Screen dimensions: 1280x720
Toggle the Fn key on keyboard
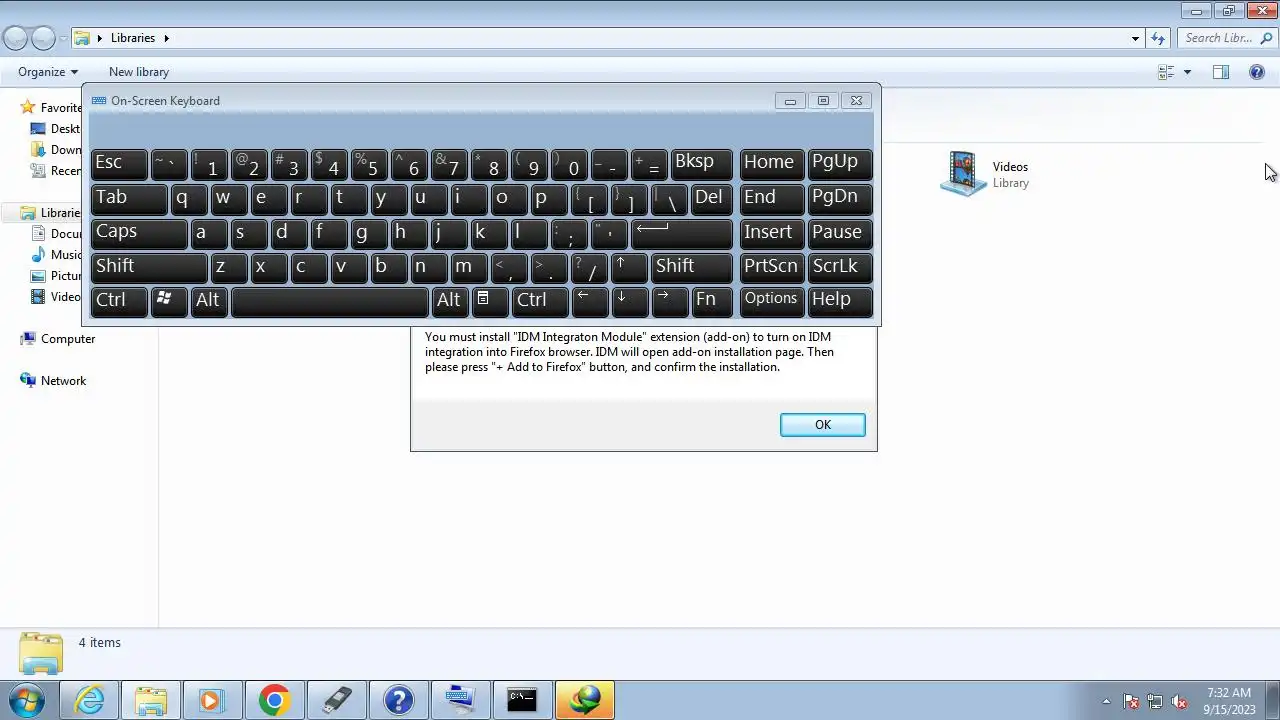(712, 301)
